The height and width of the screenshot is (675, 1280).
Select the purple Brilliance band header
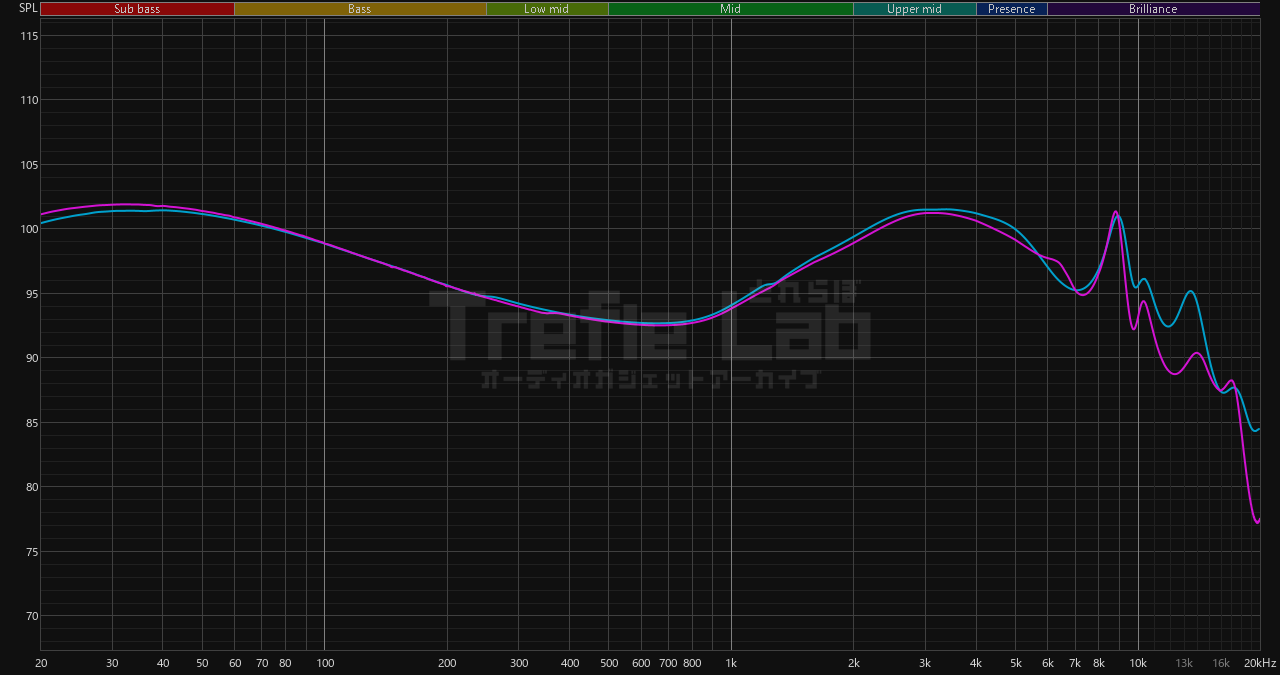[x=1153, y=9]
